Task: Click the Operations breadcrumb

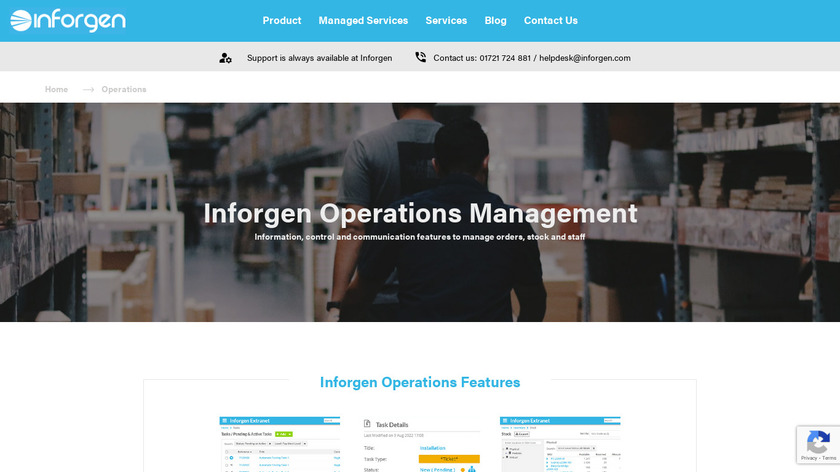Action: (x=124, y=89)
